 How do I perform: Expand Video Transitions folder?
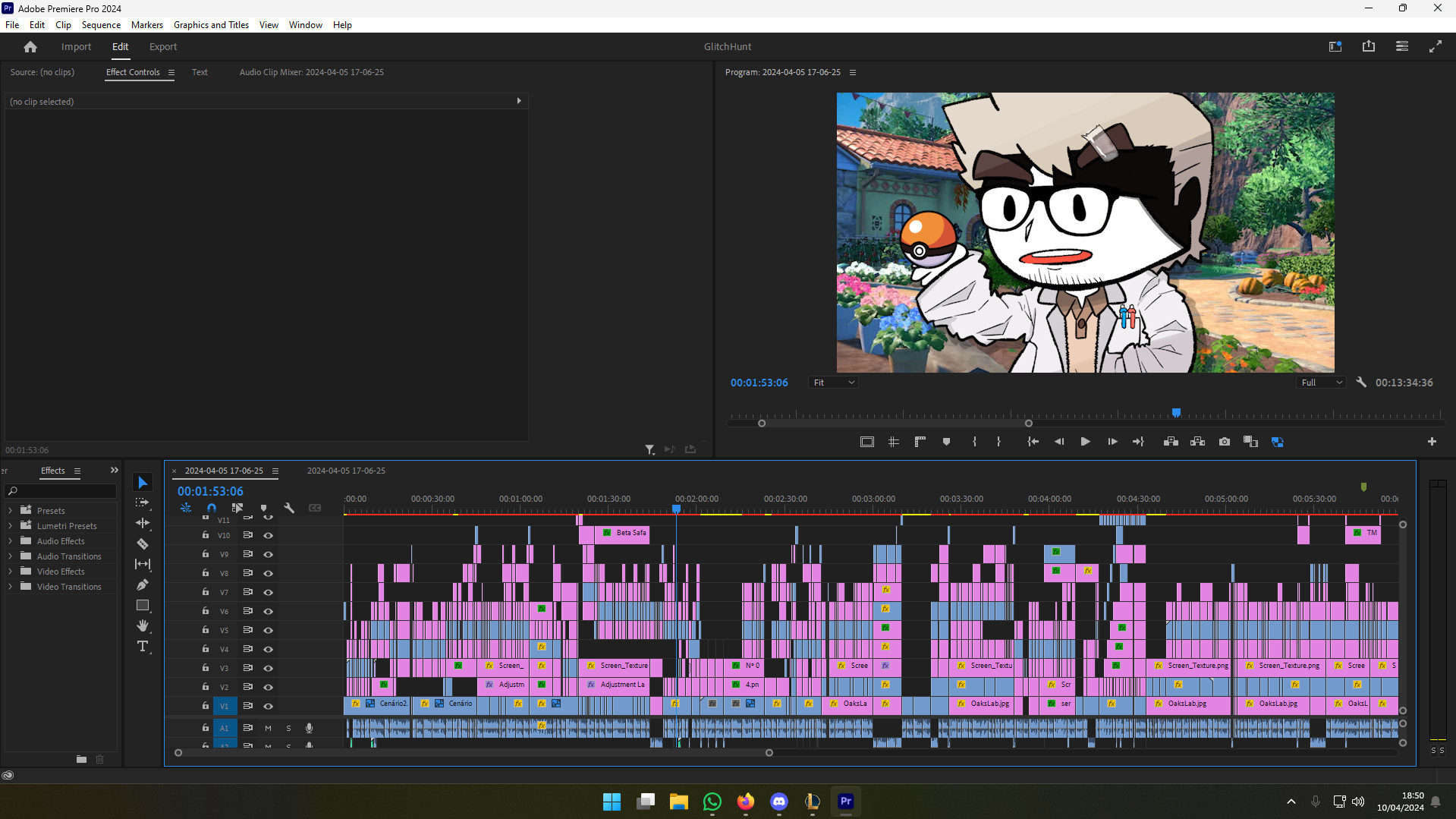click(10, 587)
